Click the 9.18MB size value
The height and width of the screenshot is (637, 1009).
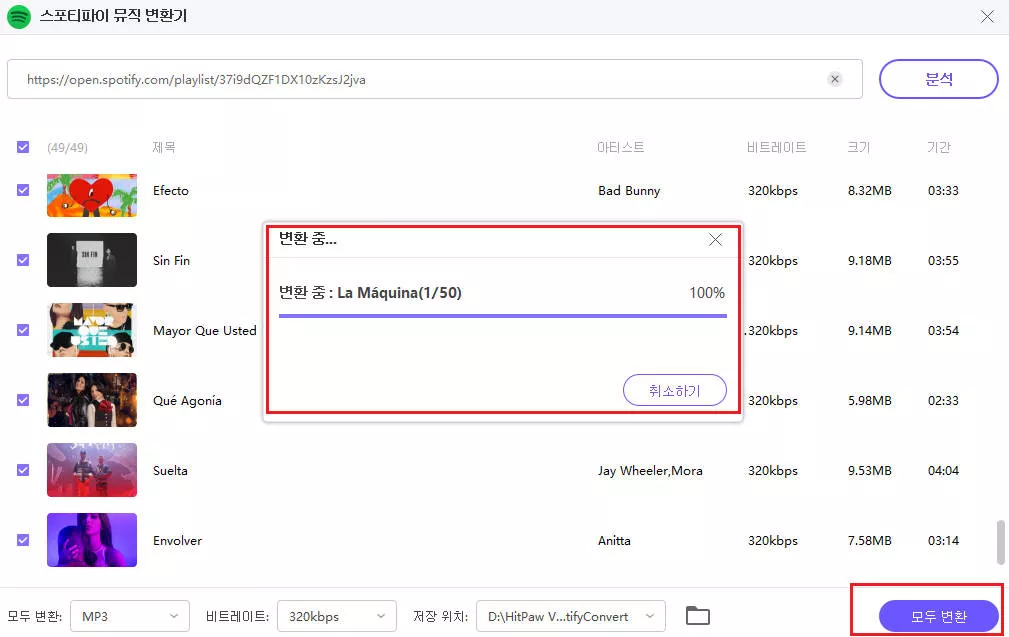[x=869, y=260]
